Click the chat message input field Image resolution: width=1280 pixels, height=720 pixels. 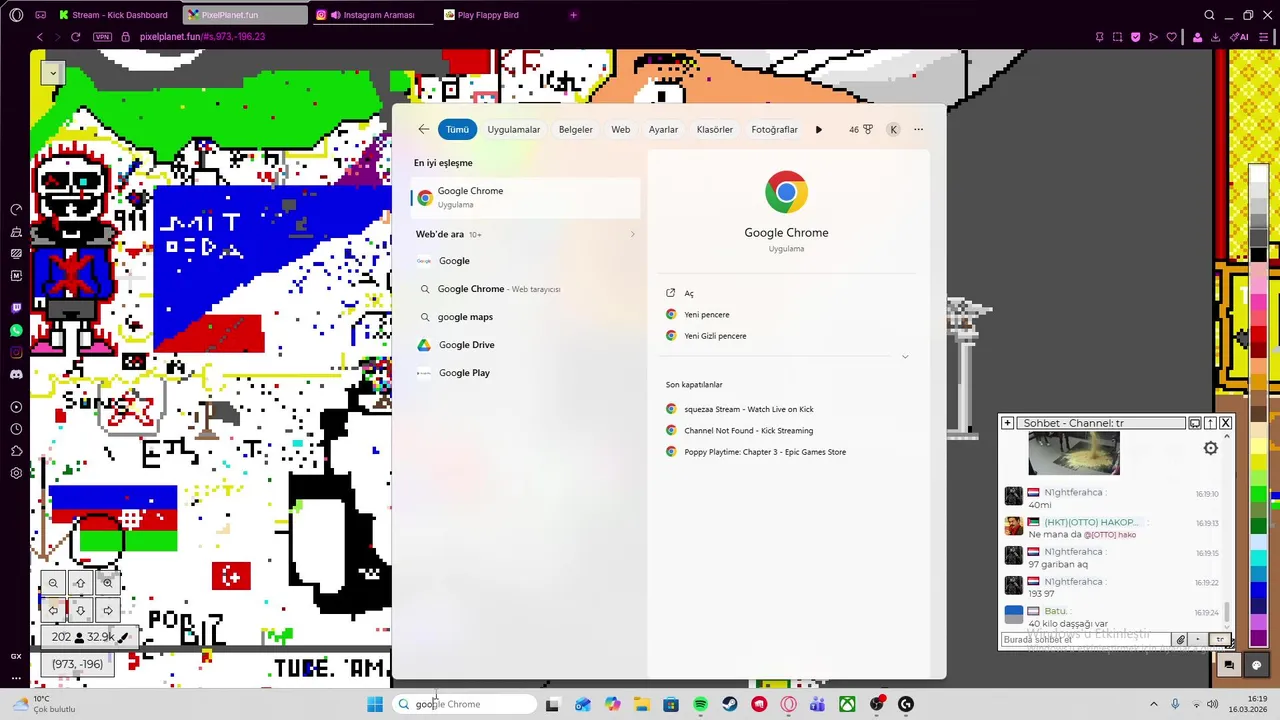click(1086, 639)
